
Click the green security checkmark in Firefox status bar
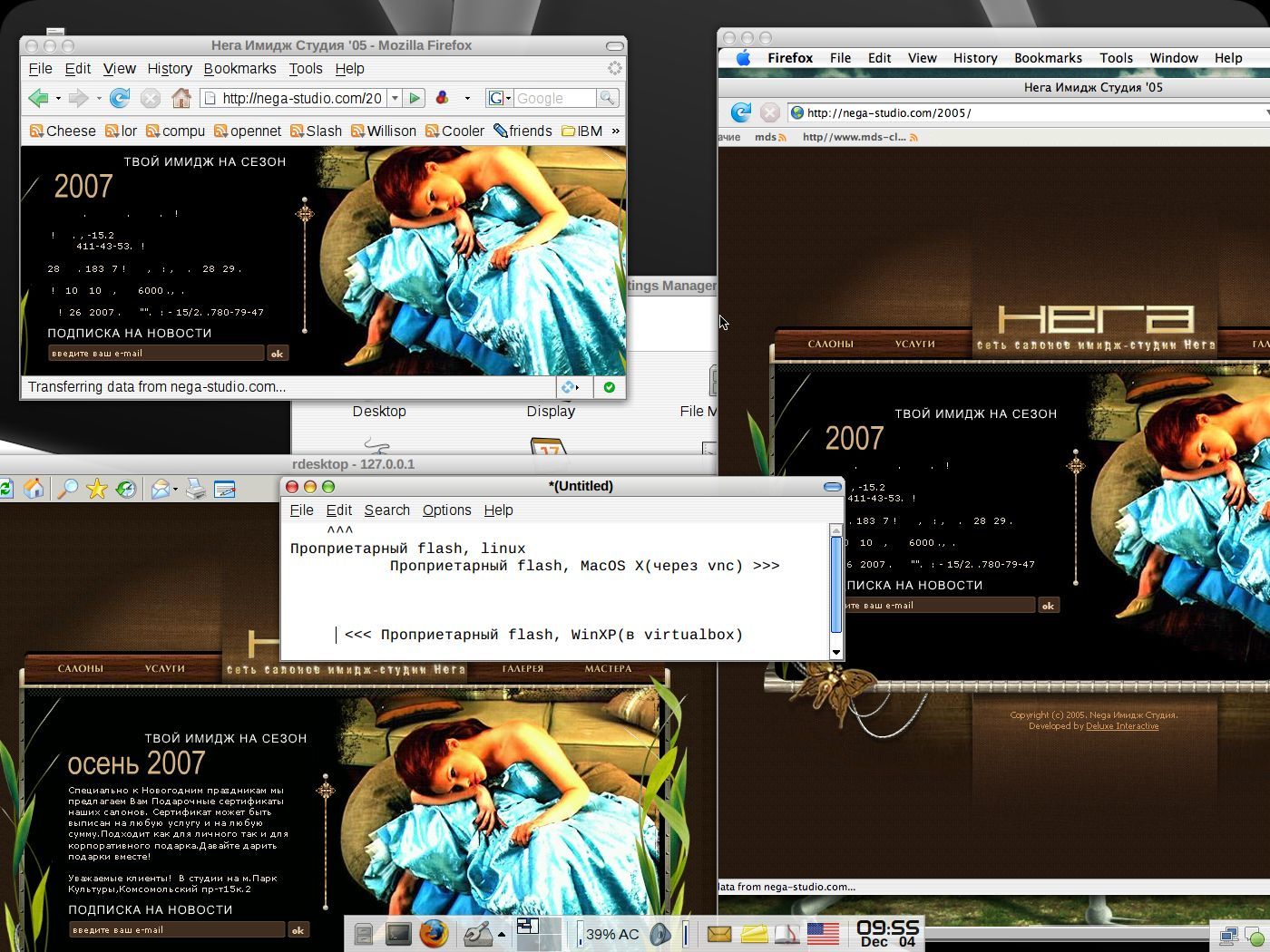[x=609, y=387]
